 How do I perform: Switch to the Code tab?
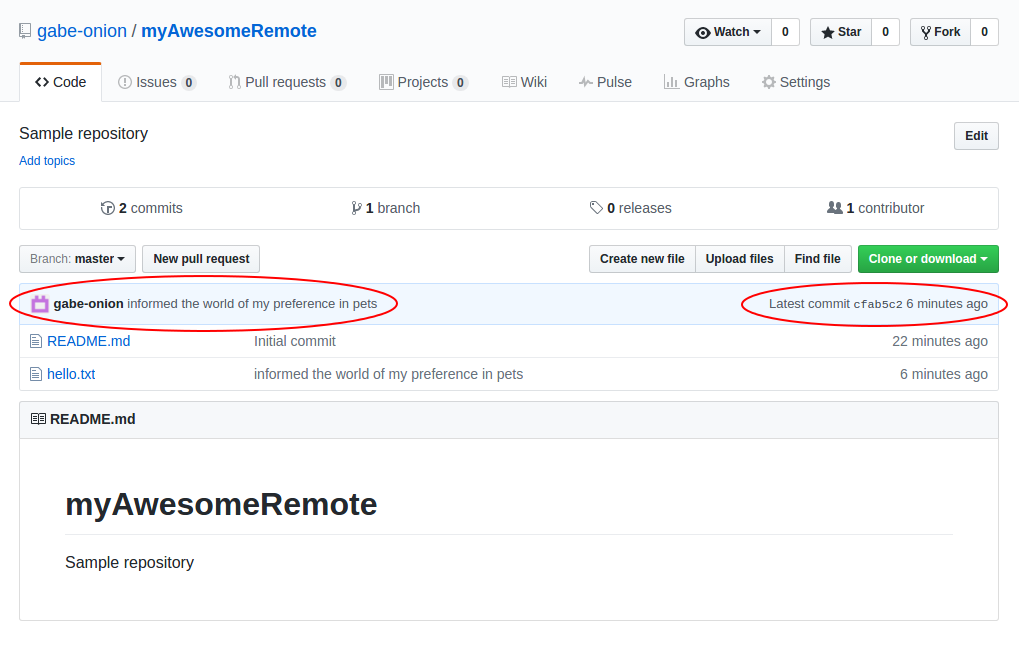(x=60, y=83)
